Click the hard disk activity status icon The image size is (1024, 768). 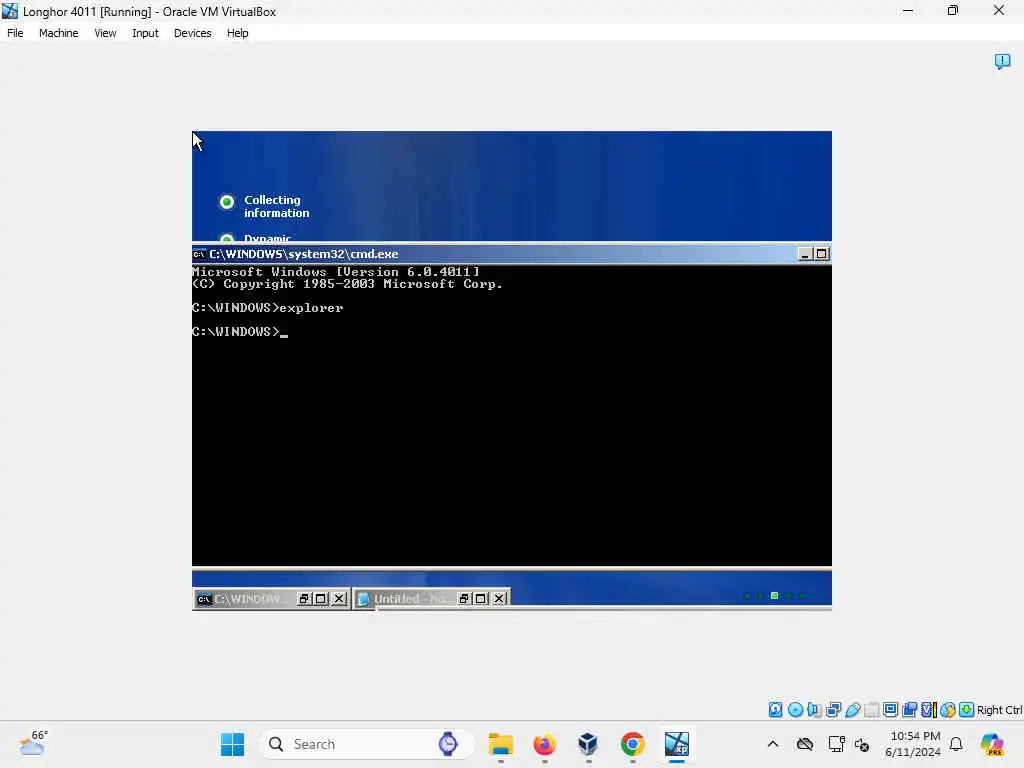coord(775,709)
